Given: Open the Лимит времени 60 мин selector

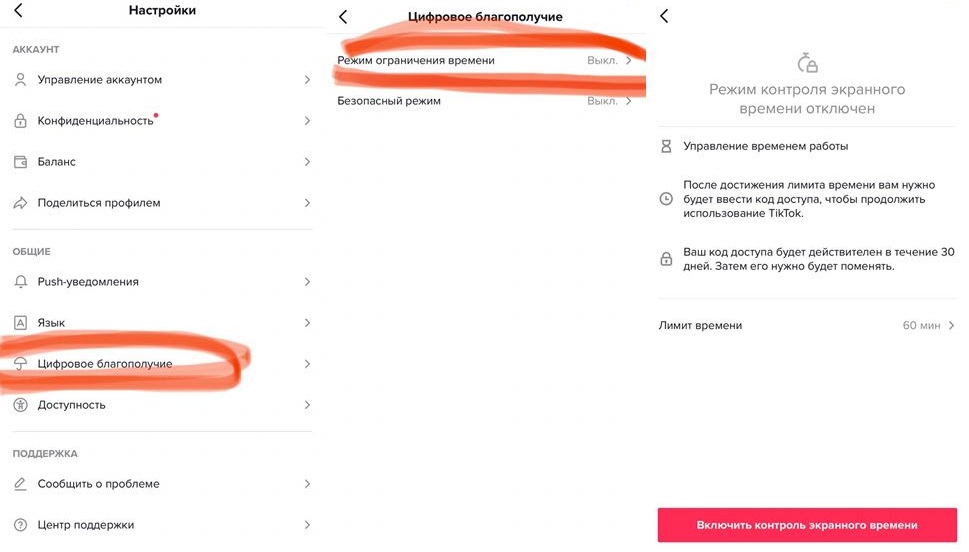Looking at the screenshot, I should (928, 326).
